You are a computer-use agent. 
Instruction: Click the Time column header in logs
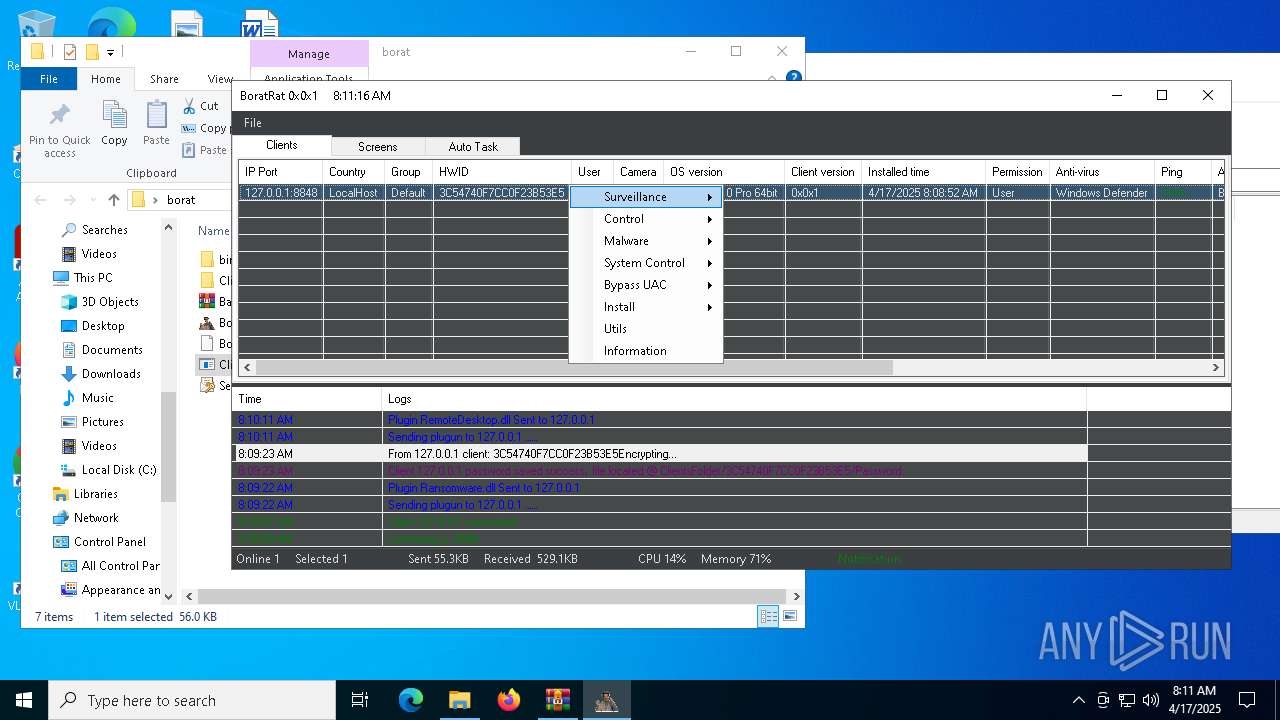pyautogui.click(x=307, y=399)
